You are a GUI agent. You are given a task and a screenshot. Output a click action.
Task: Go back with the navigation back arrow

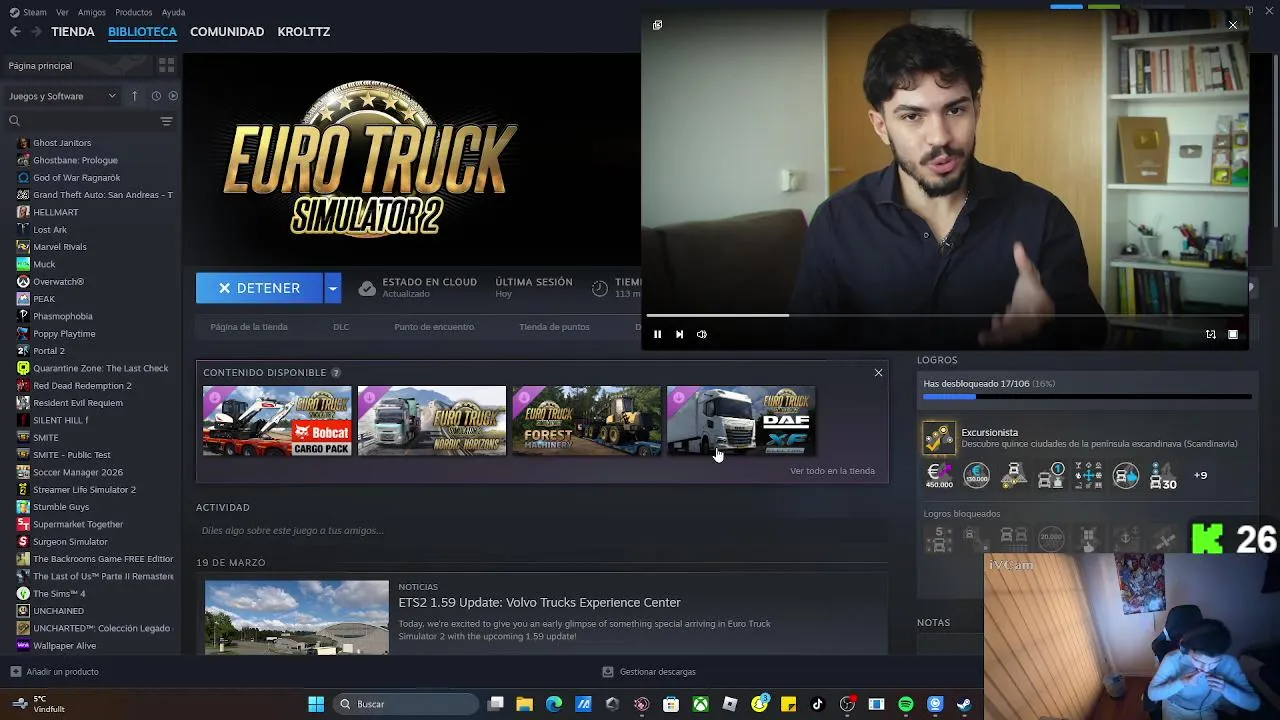click(15, 32)
